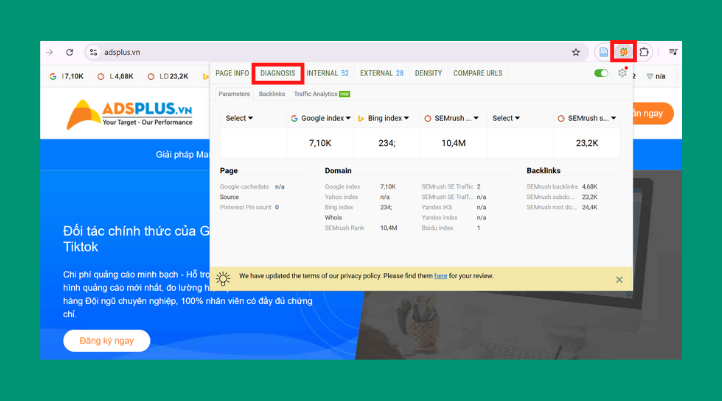Switch to the PAGE INFO tab
This screenshot has width=722, height=401.
click(x=232, y=73)
